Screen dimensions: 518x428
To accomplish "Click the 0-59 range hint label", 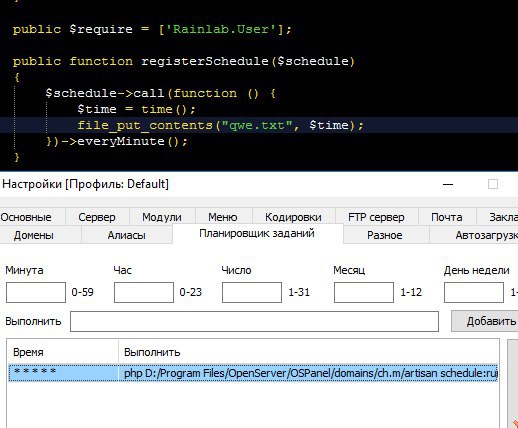I will coord(82,292).
